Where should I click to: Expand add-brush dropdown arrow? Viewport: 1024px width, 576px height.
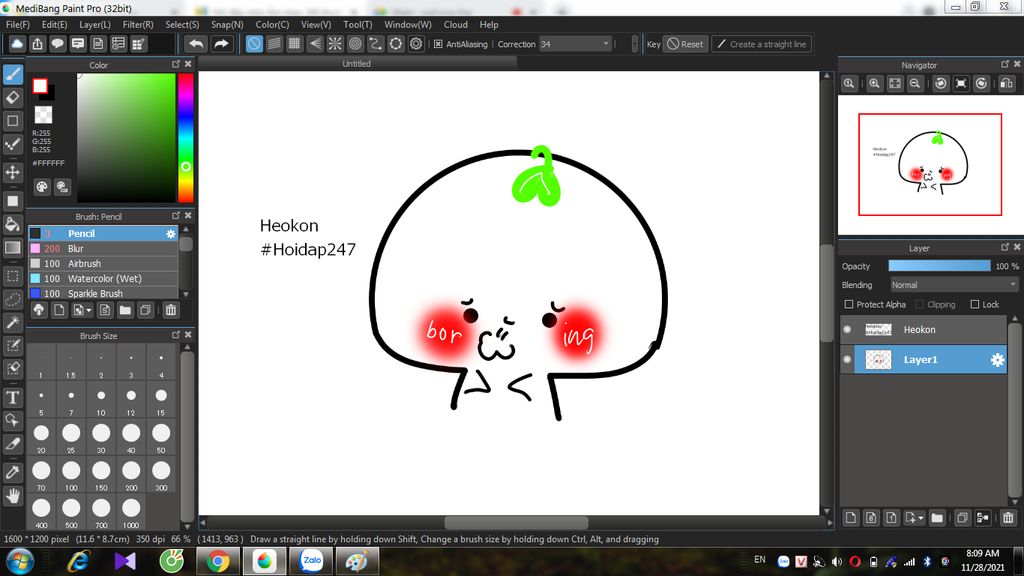point(89,311)
